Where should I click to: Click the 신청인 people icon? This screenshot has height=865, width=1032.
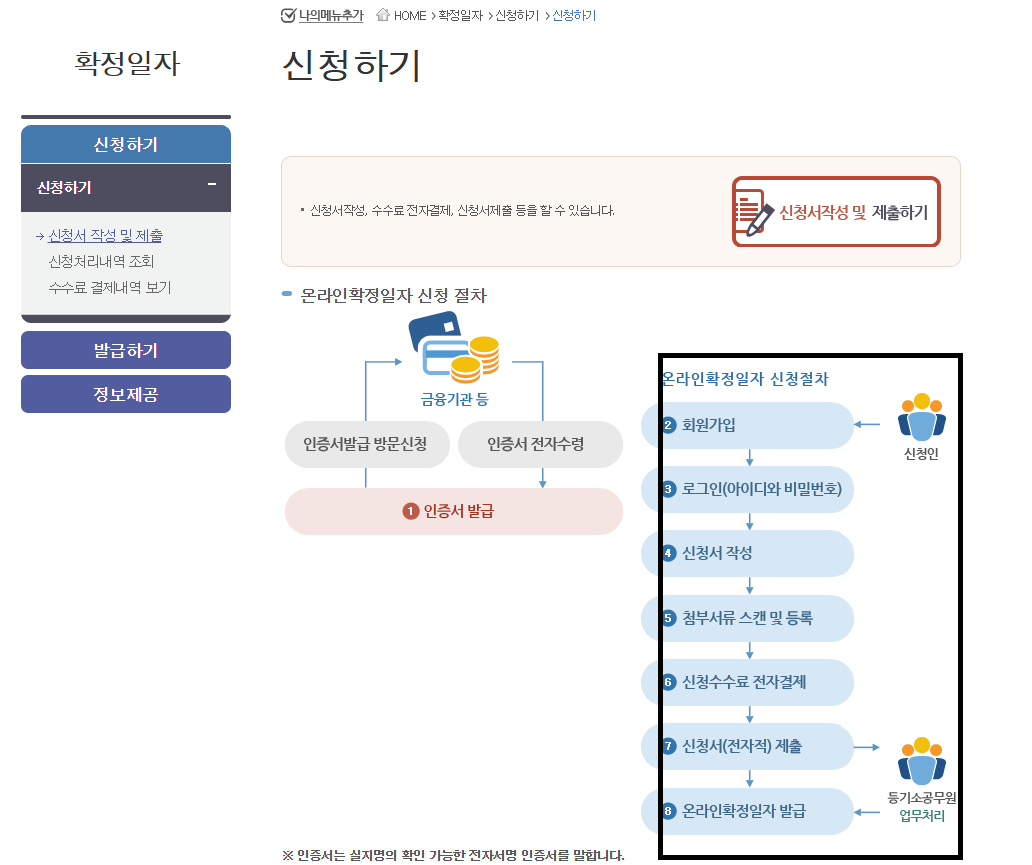[x=921, y=417]
